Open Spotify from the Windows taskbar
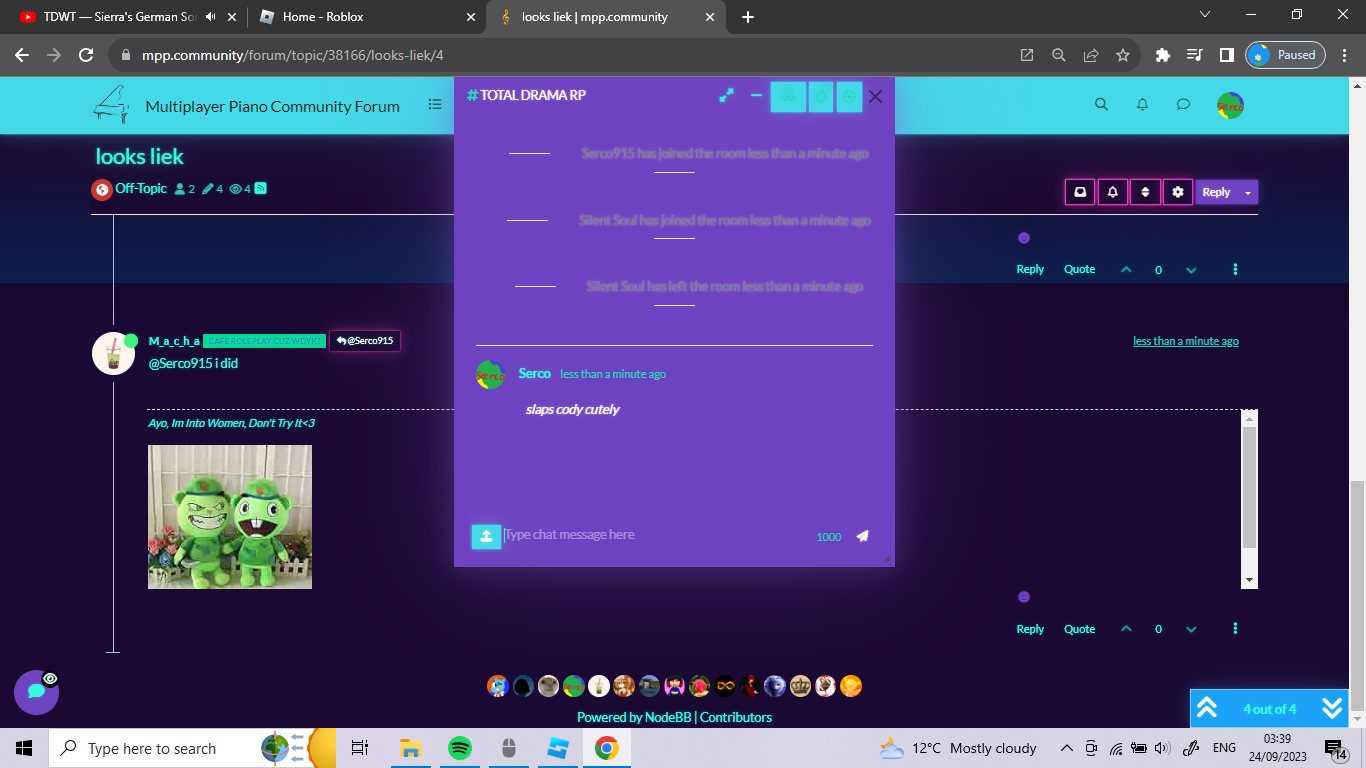Viewport: 1366px width, 768px height. 459,748
